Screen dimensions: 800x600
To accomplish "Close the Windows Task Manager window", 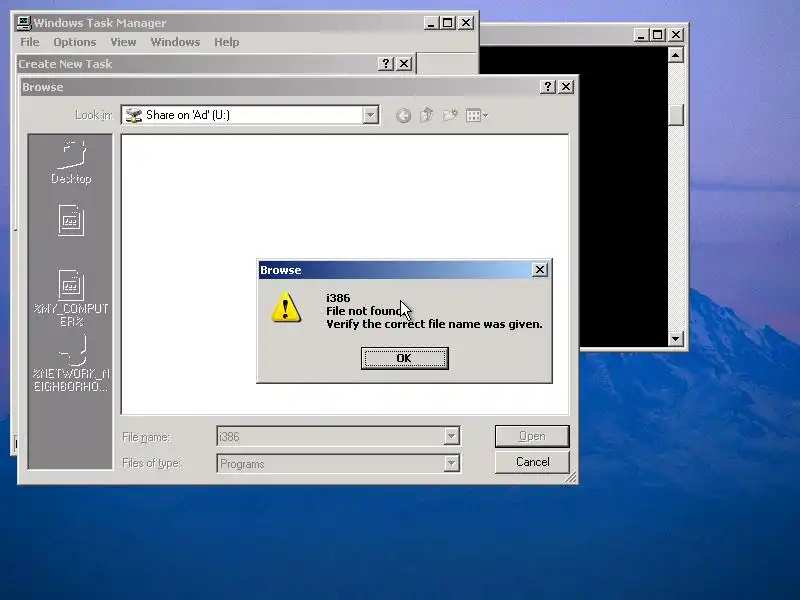I will point(466,23).
